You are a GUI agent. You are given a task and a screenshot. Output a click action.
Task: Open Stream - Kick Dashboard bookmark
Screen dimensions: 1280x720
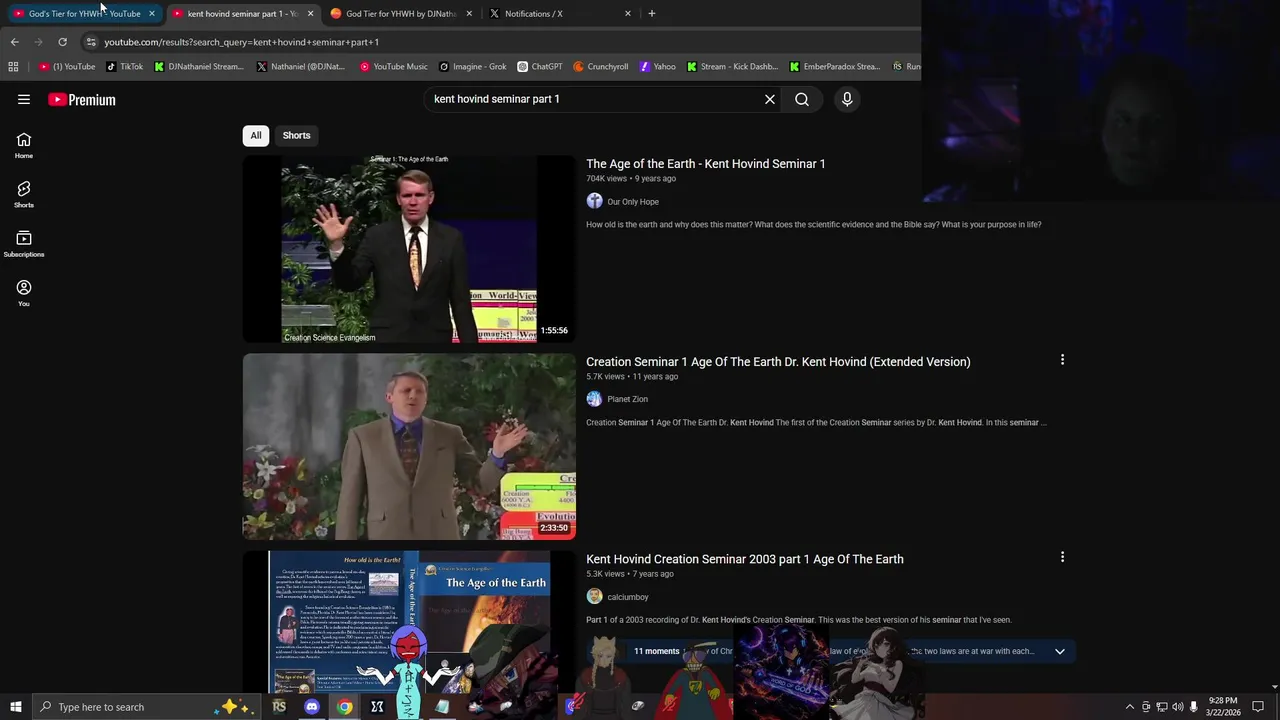point(732,67)
